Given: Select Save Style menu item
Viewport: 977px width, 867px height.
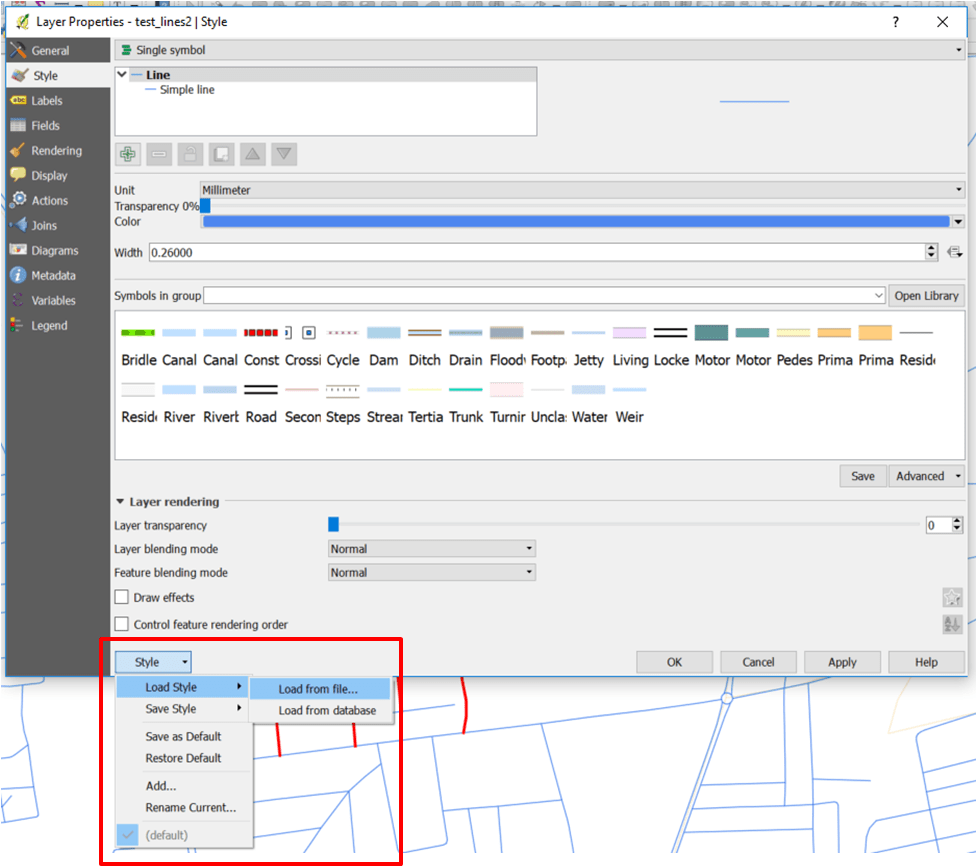Looking at the screenshot, I should coord(184,709).
